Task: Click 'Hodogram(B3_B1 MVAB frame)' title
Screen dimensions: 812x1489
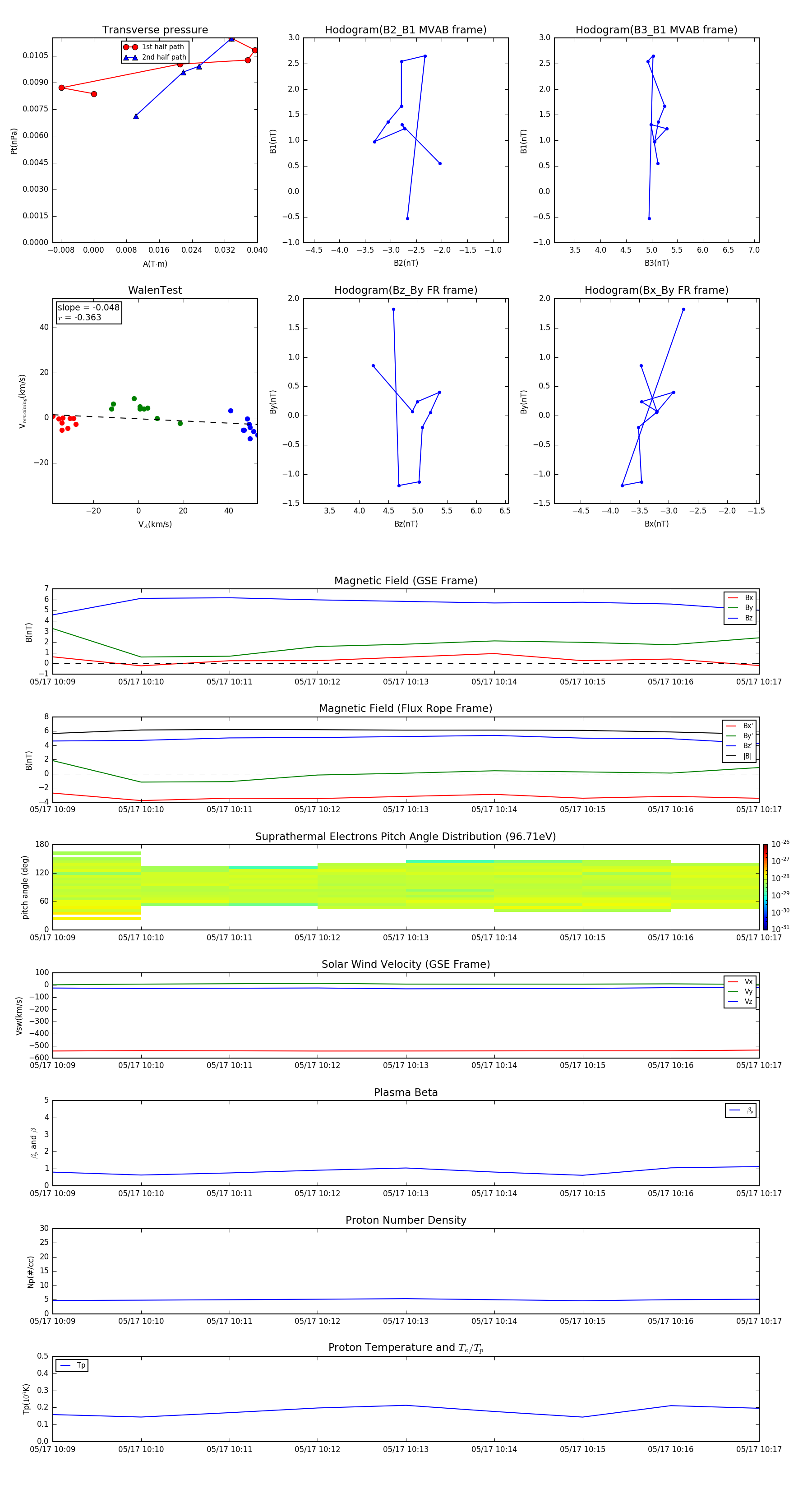Action: click(x=656, y=29)
